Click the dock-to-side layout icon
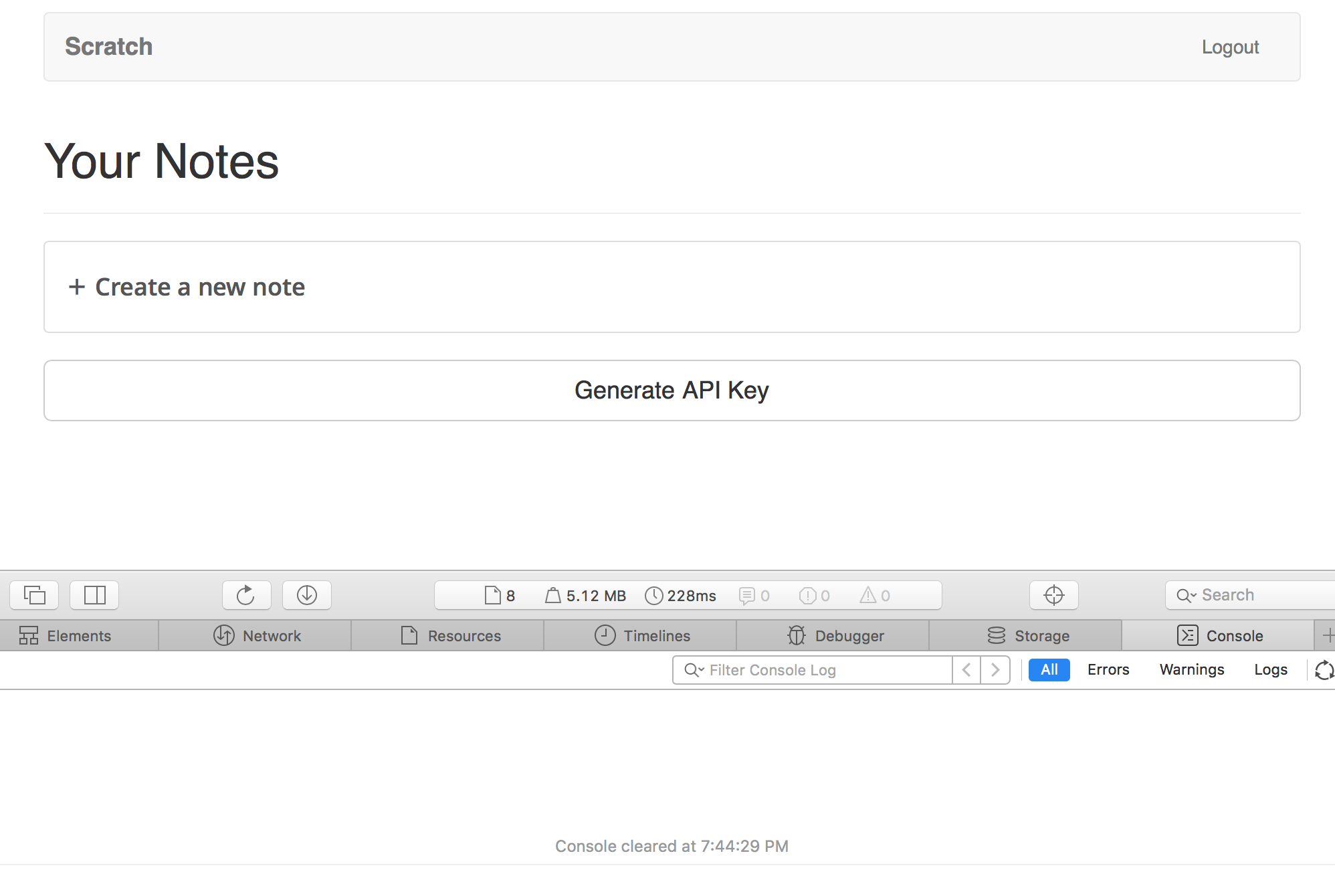1335x896 pixels. click(x=94, y=595)
